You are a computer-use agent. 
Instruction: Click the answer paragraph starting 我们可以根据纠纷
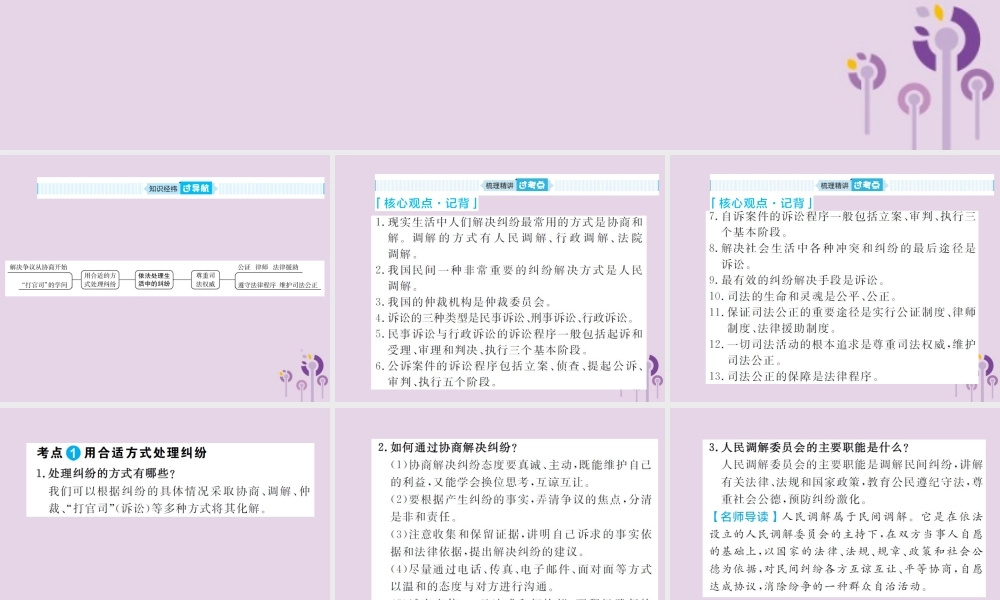pos(179,500)
